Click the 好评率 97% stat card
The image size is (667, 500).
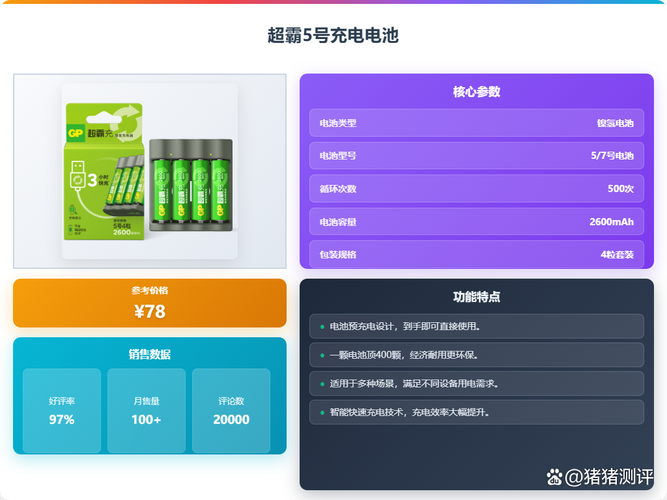click(62, 410)
